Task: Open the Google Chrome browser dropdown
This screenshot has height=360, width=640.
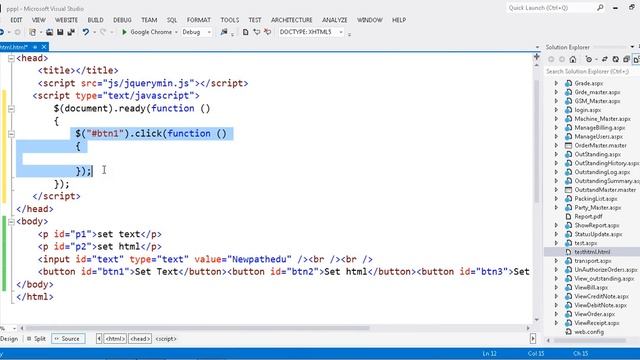Action: [176, 32]
